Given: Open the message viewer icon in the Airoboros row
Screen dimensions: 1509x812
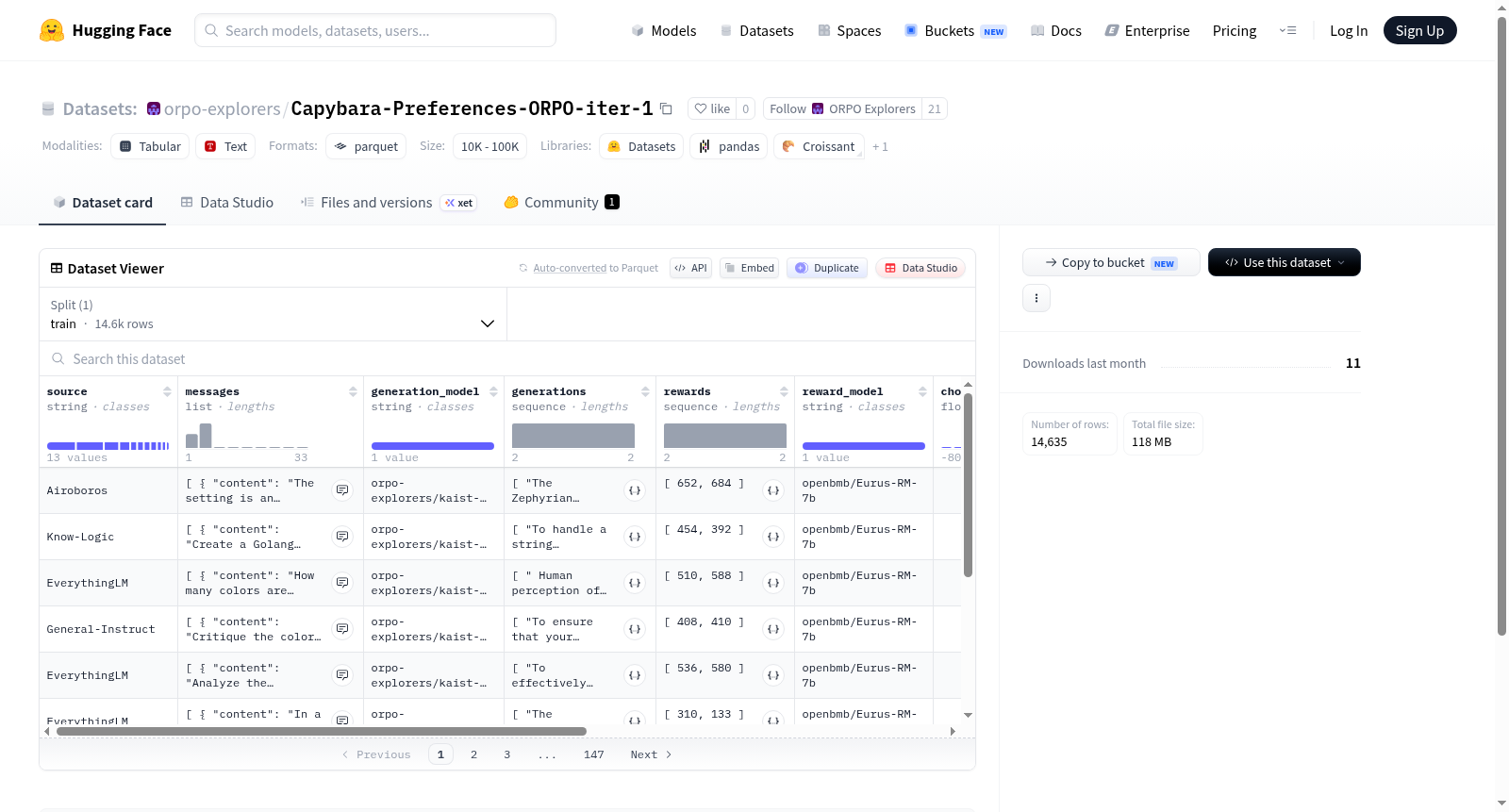Looking at the screenshot, I should [x=342, y=490].
